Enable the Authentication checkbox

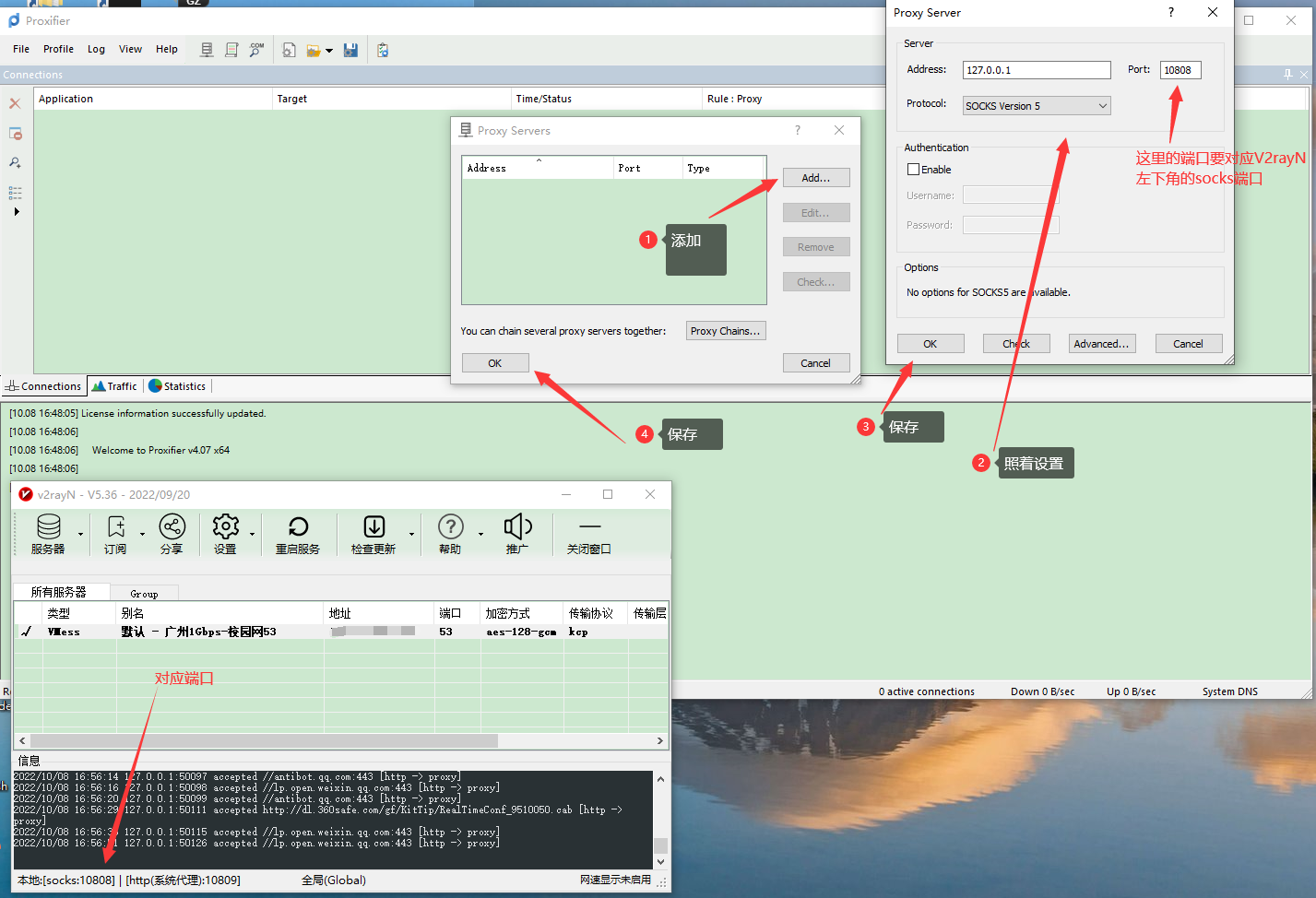(914, 170)
